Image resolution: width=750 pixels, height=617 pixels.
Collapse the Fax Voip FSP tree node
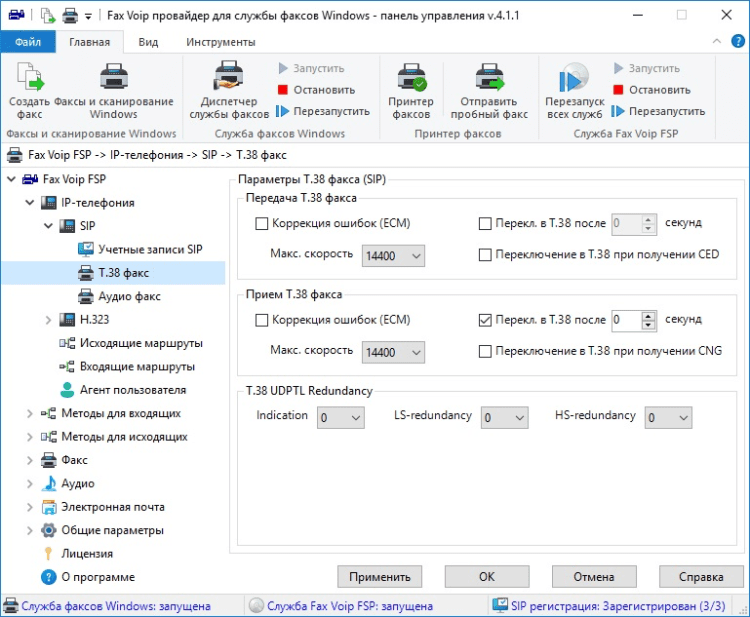point(11,179)
